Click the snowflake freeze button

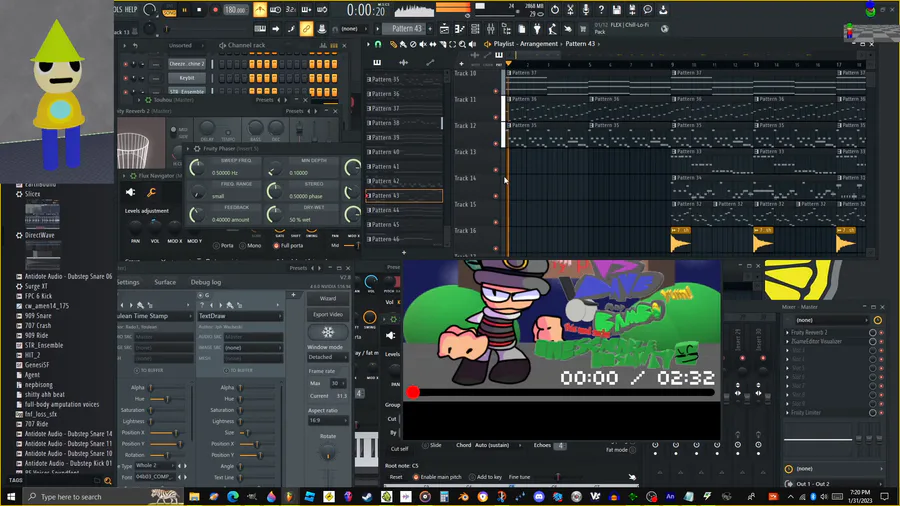(x=328, y=332)
